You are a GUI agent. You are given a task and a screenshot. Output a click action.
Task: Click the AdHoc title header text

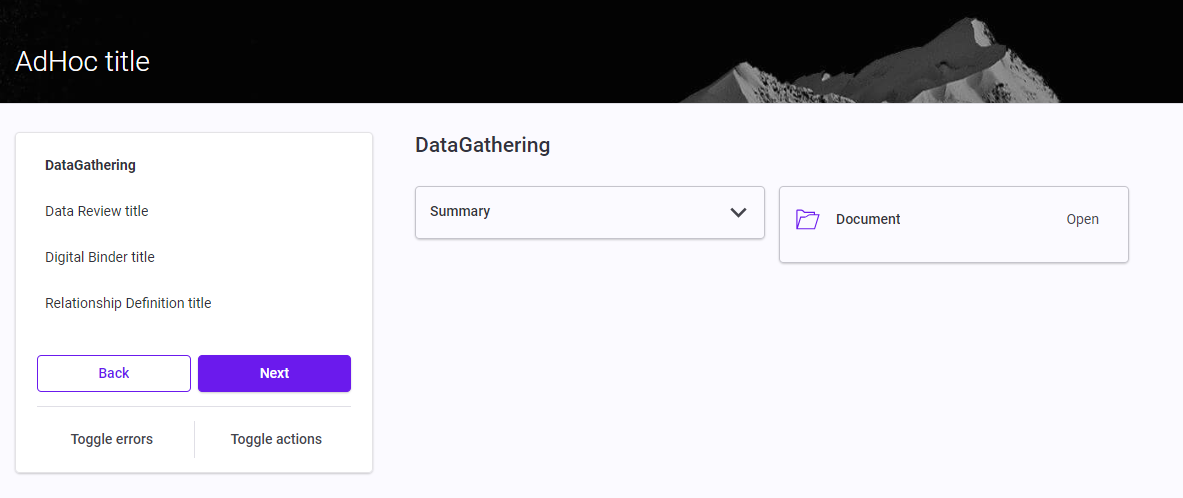tap(83, 62)
